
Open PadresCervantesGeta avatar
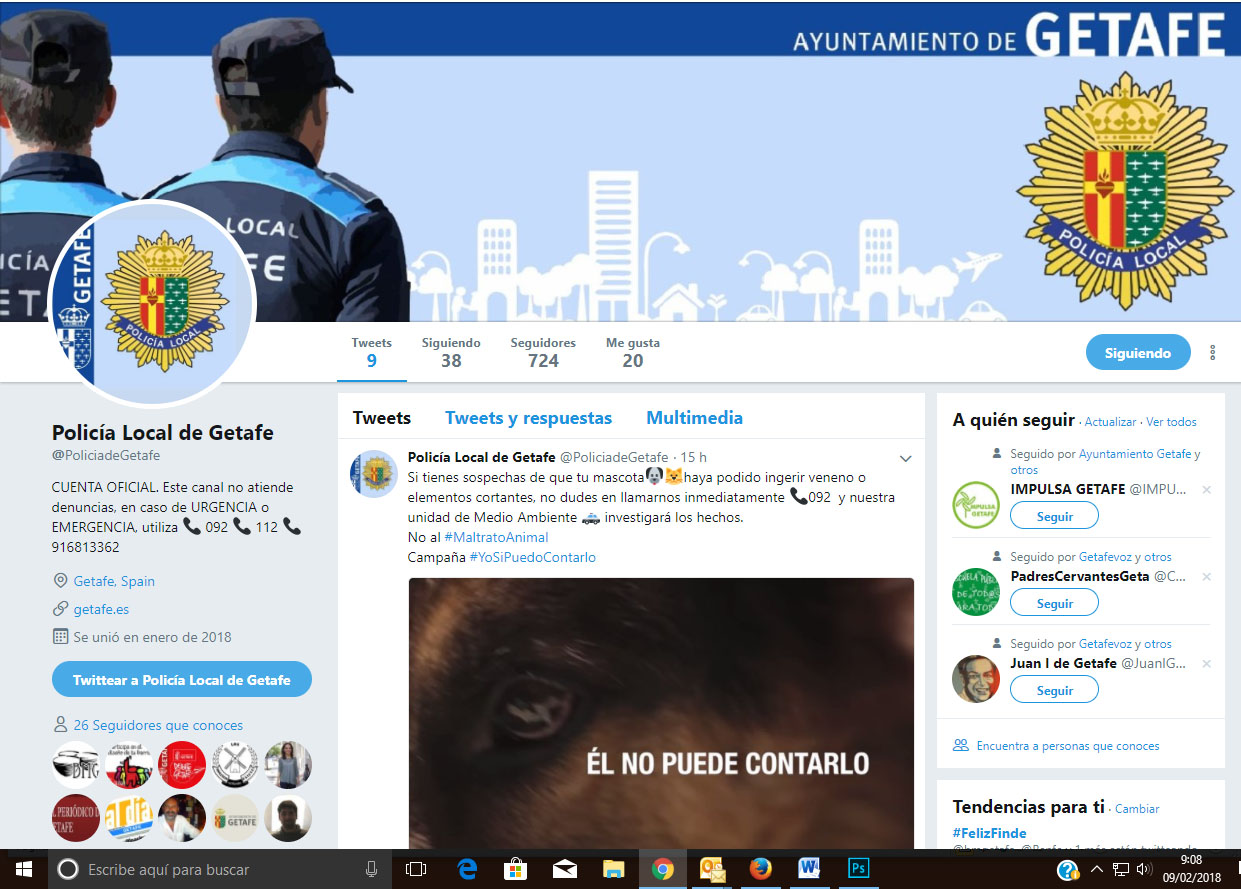(x=976, y=592)
